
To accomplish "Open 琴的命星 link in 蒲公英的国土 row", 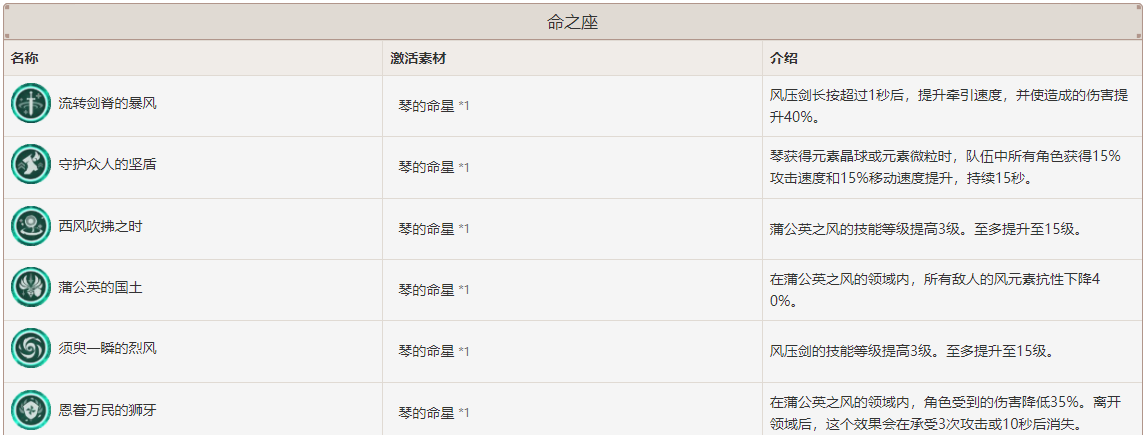I will click(427, 290).
